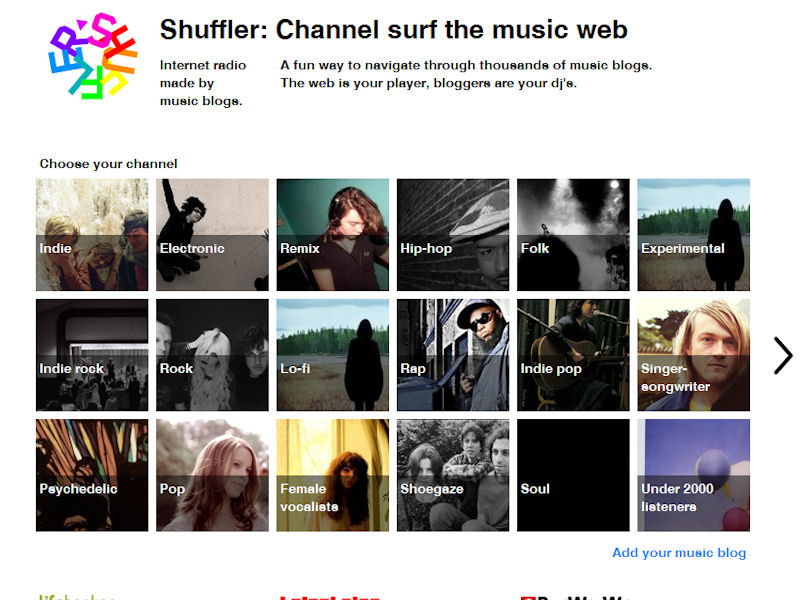Select the Electronic channel
Image resolution: width=800 pixels, height=600 pixels.
[x=212, y=235]
